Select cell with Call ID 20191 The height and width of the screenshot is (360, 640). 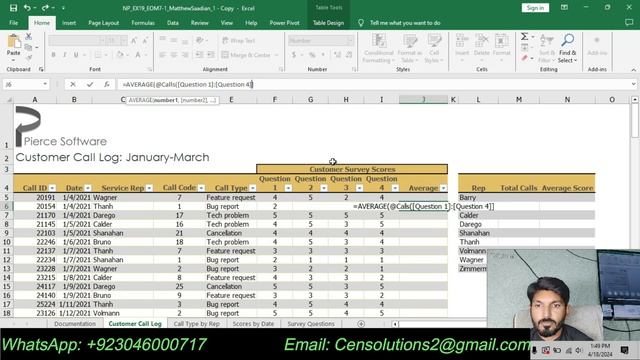tap(35, 197)
